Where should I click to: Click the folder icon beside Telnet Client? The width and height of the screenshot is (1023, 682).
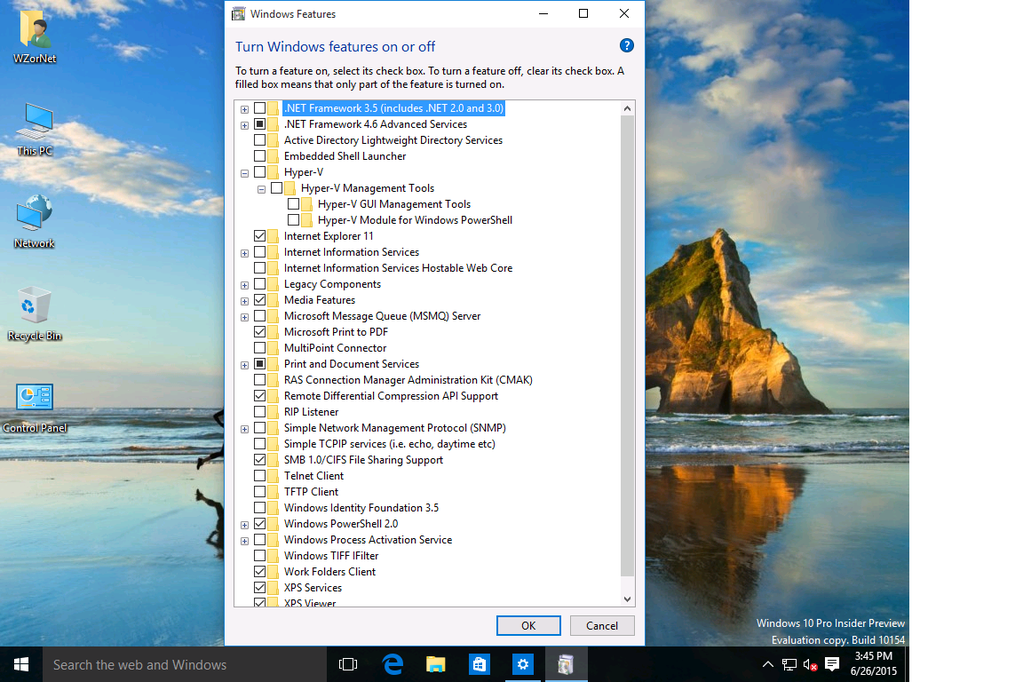pos(273,476)
